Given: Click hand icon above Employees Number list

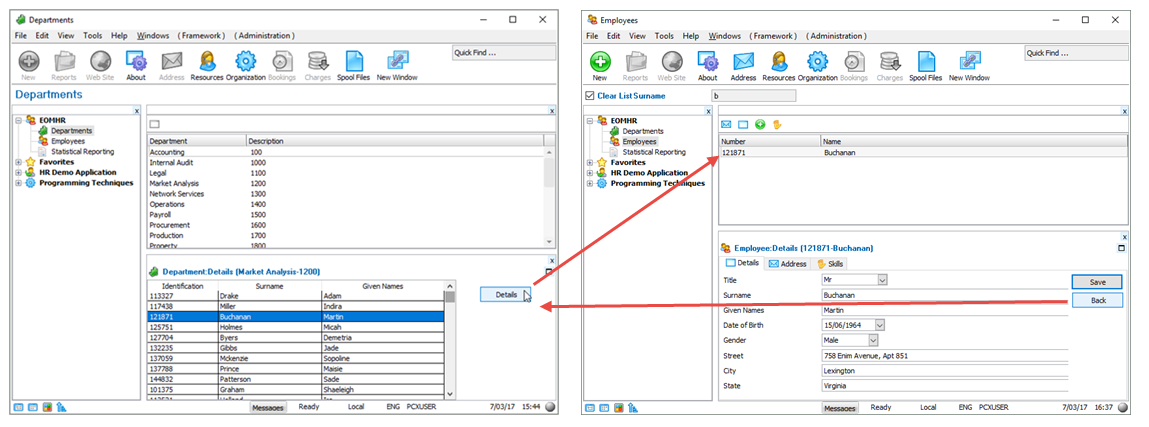Looking at the screenshot, I should point(777,125).
